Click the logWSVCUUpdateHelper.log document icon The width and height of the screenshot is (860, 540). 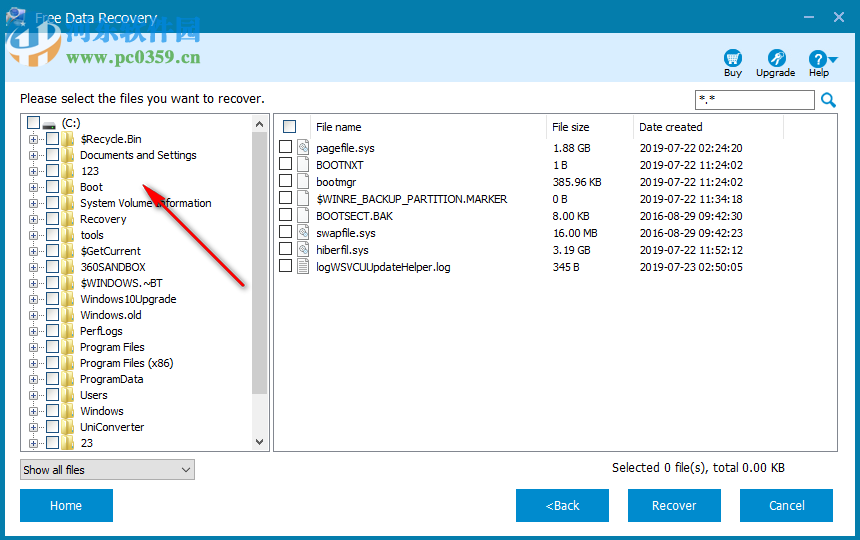[x=303, y=266]
